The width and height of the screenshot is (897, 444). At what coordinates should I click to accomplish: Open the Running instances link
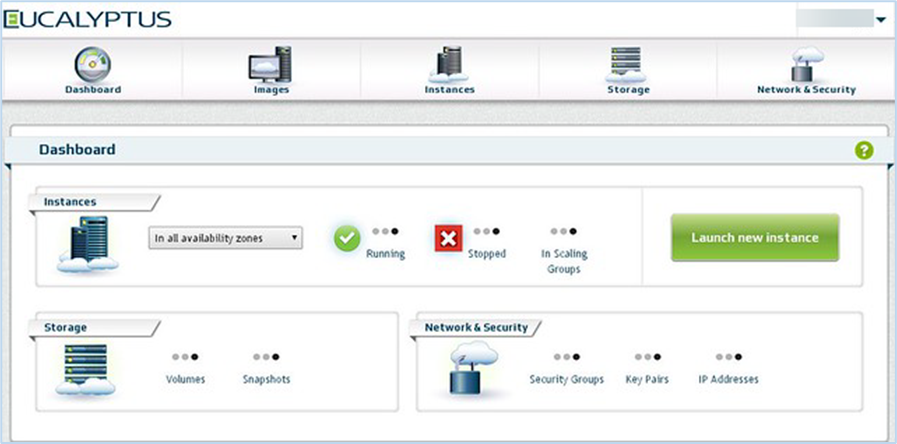coord(386,253)
